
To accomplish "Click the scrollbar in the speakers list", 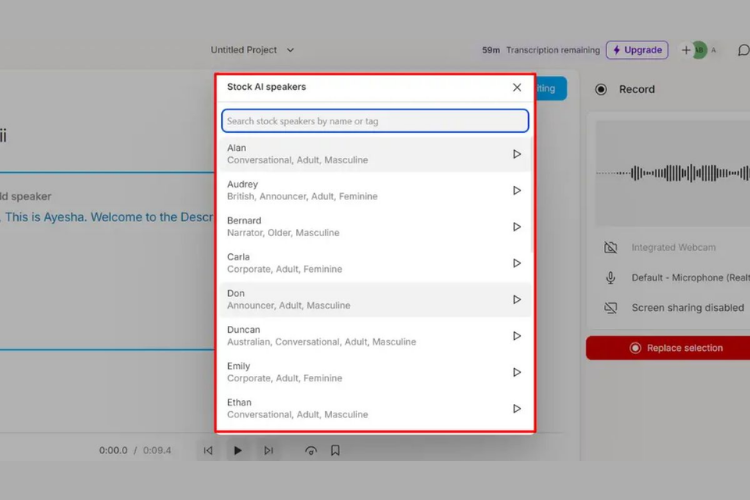I will 532,194.
